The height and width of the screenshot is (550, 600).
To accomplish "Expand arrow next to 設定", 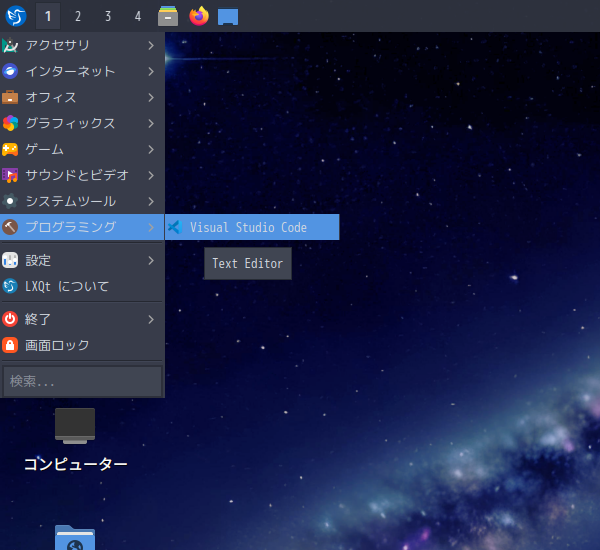I will click(x=151, y=261).
